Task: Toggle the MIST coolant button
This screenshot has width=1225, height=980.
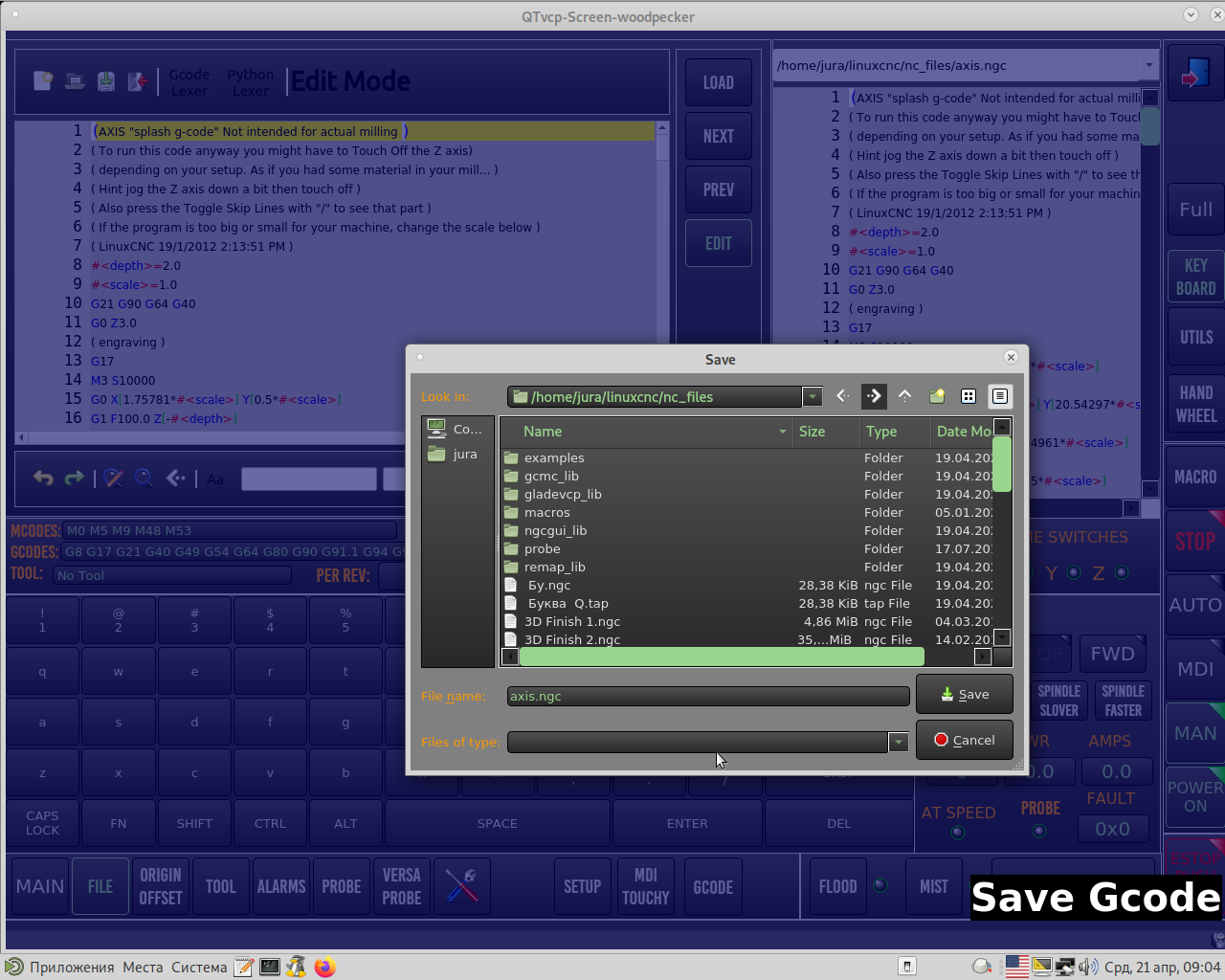Action: click(x=934, y=886)
